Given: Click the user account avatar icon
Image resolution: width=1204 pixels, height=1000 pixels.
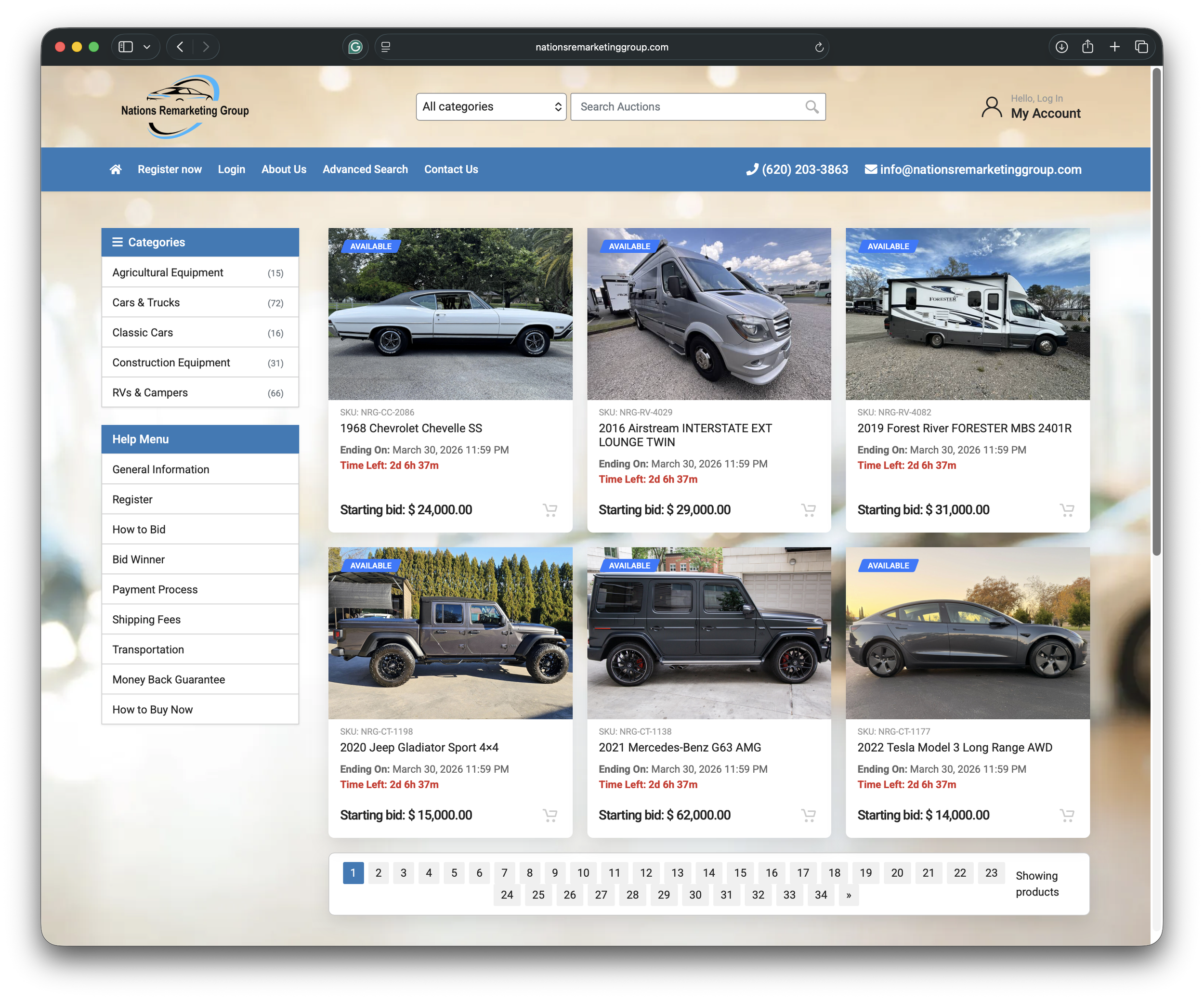Looking at the screenshot, I should [x=991, y=107].
